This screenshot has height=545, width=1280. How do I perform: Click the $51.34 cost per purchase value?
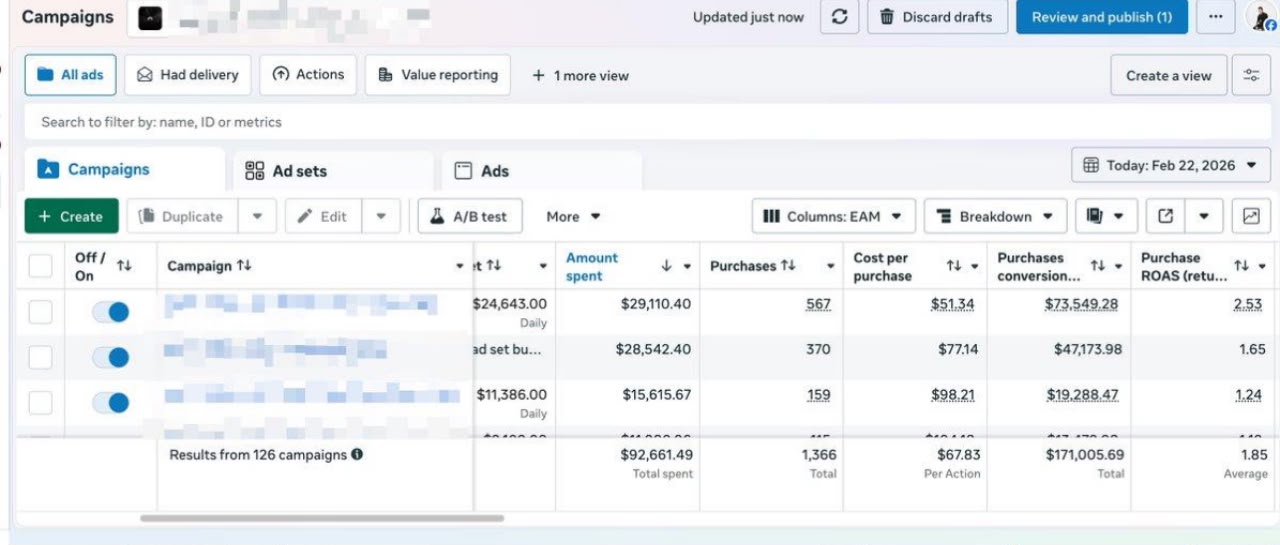click(x=953, y=304)
